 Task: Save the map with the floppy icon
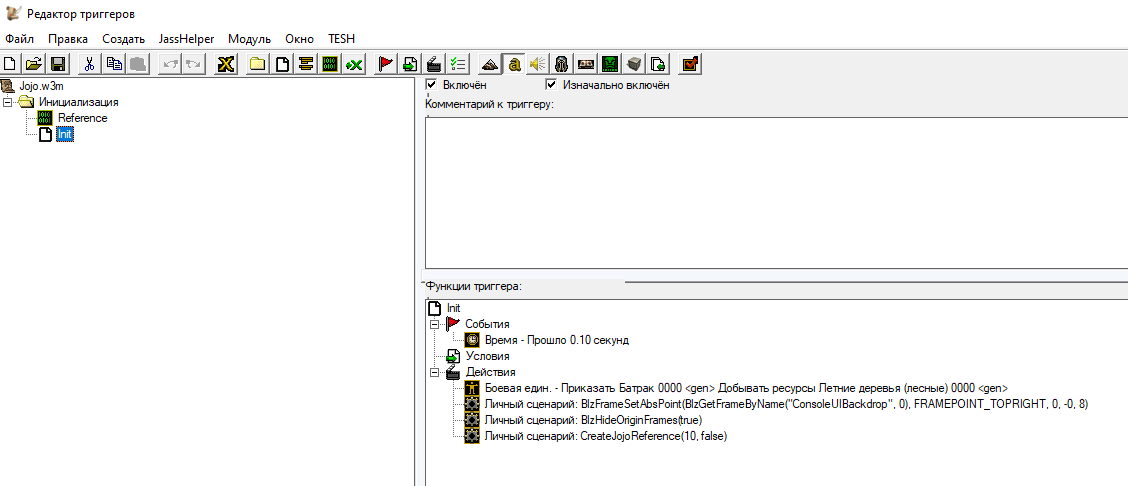[x=58, y=64]
